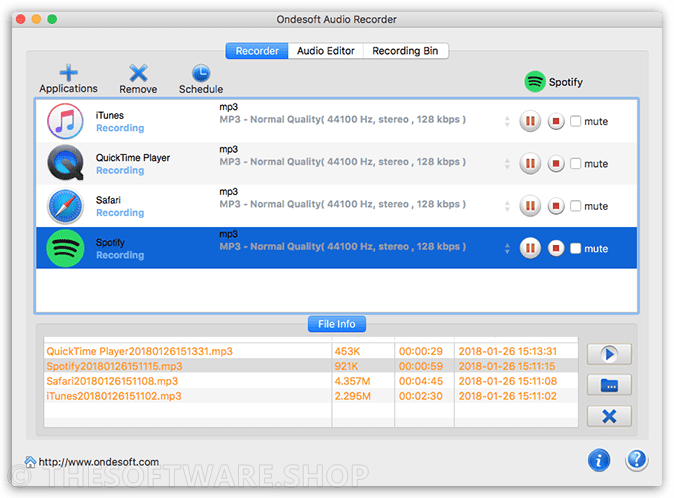Switch to the Audio Editor tab
Viewport: 674px width, 498px height.
pos(325,51)
